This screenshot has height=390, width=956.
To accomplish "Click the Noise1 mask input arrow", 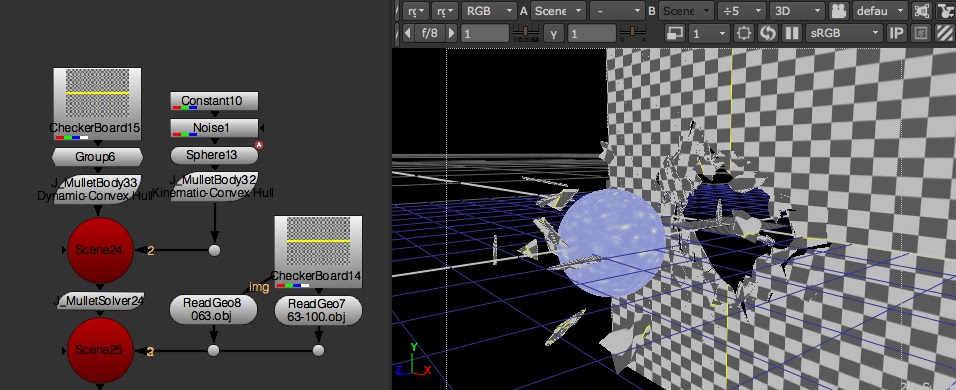I will 262,128.
